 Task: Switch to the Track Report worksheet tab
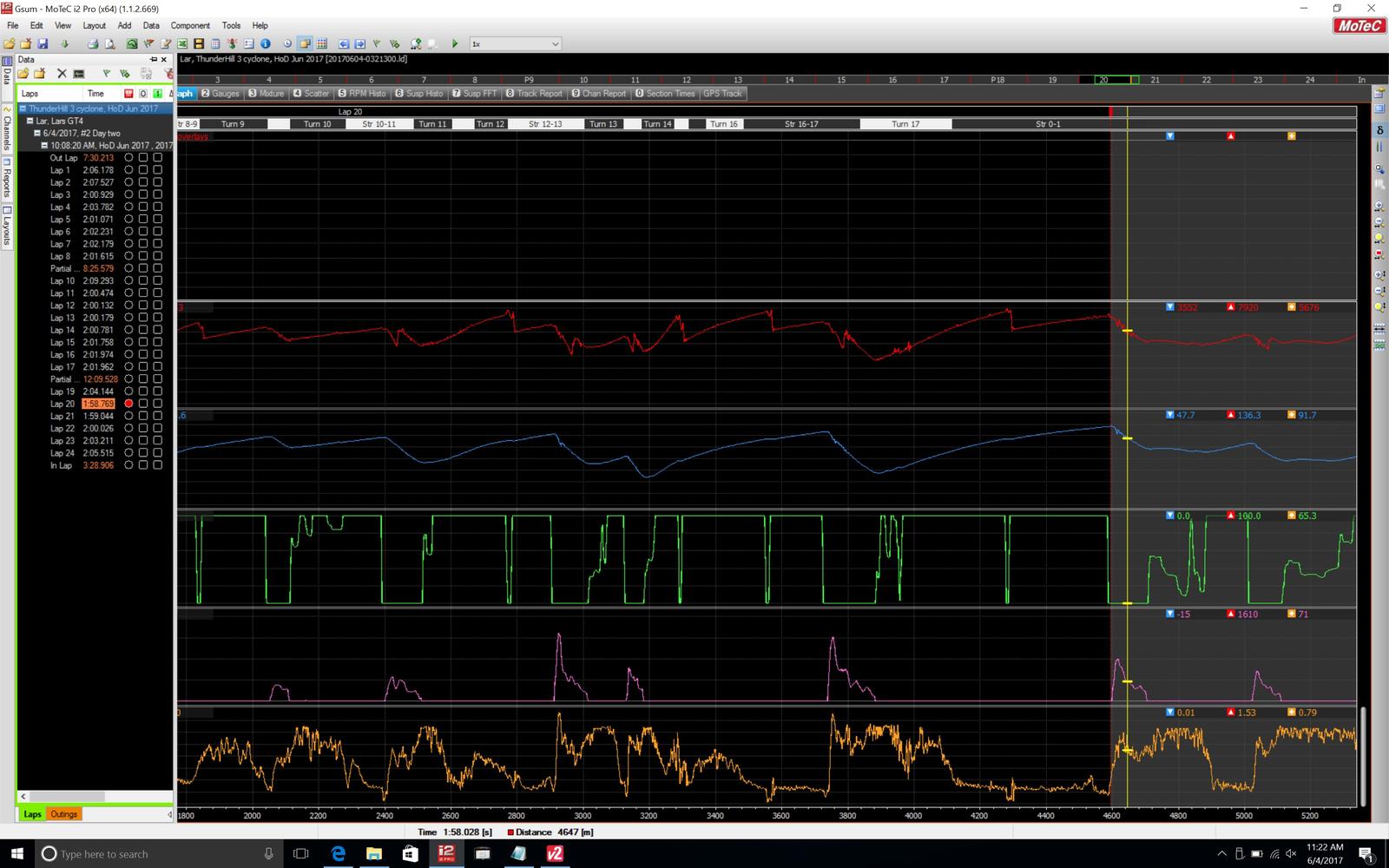[x=534, y=94]
